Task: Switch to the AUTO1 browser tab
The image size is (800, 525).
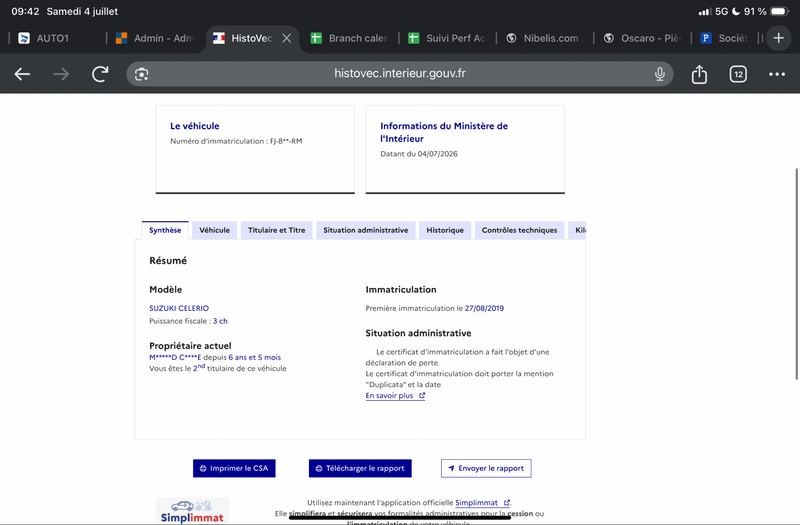Action: pos(53,38)
